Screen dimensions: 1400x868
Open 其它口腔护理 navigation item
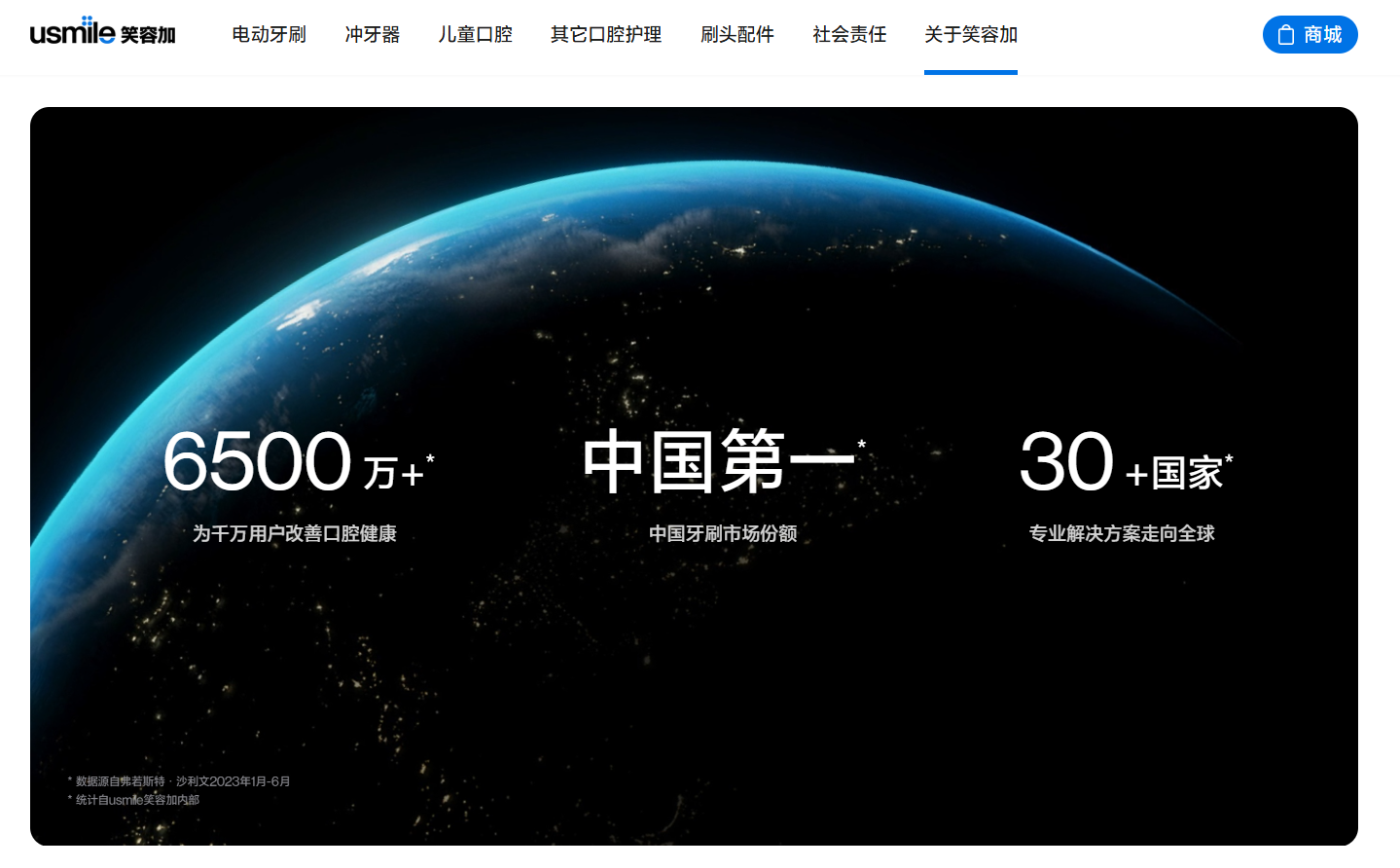(606, 35)
